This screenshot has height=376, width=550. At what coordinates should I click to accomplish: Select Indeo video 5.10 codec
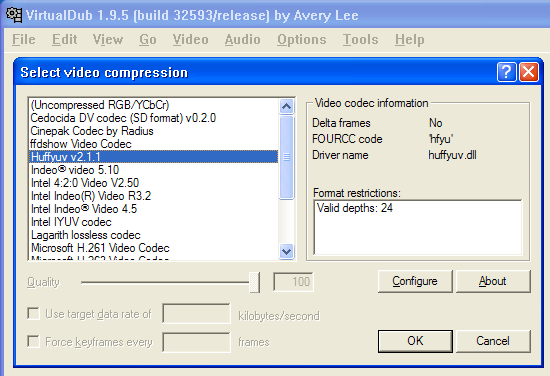154,170
